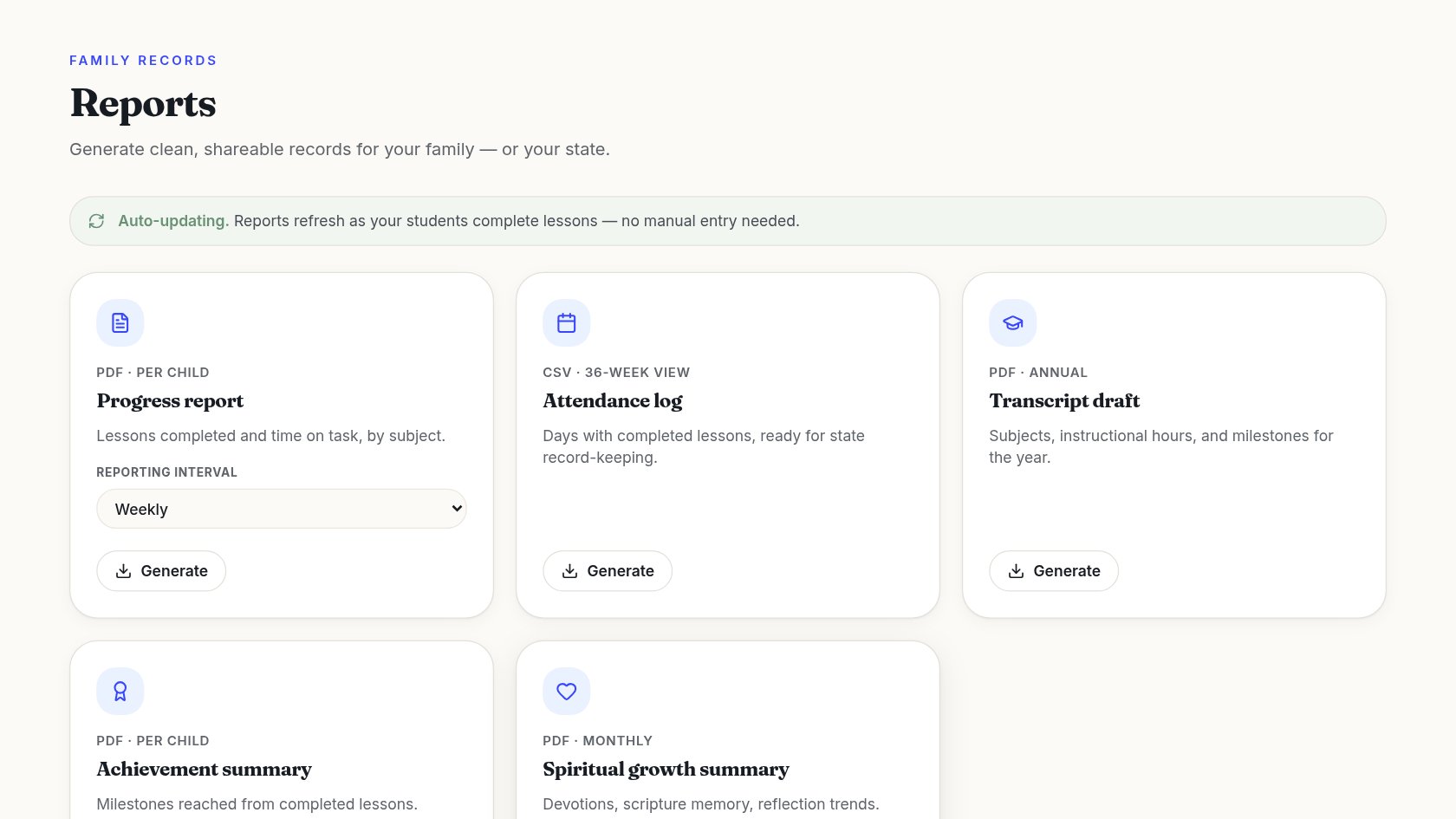This screenshot has height=819, width=1456.
Task: Click 'Devotions, scripture memory' description
Action: coord(711,804)
